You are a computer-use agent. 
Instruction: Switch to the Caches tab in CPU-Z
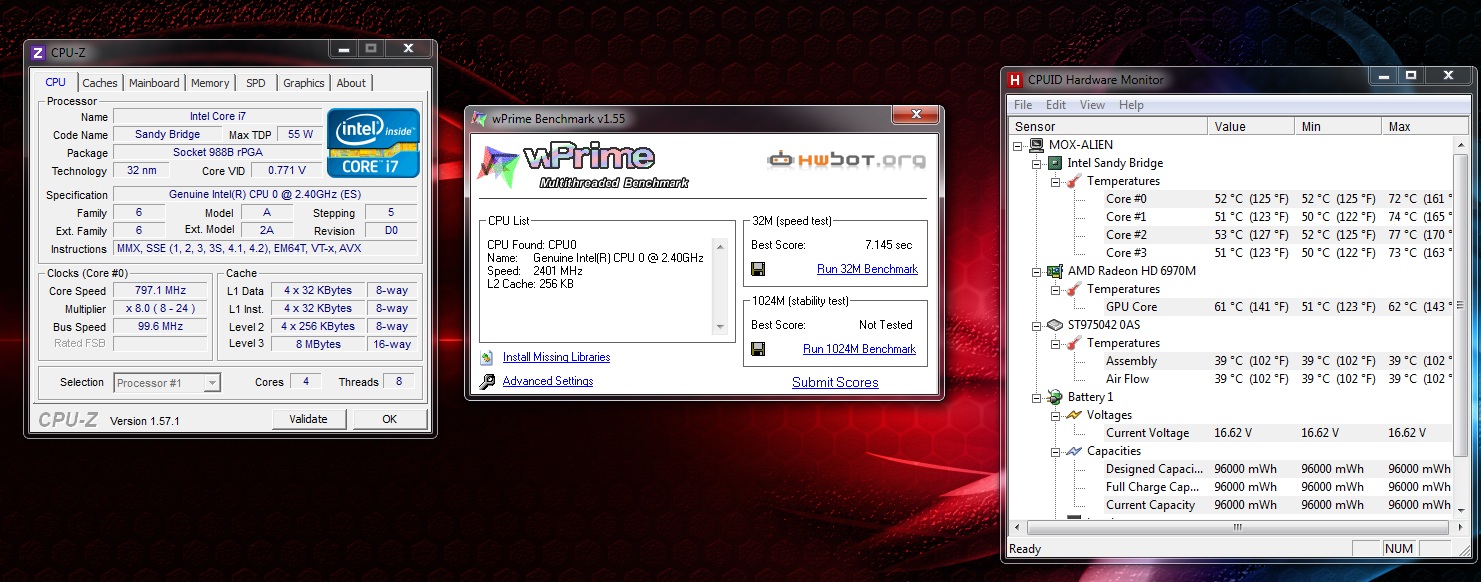(100, 83)
